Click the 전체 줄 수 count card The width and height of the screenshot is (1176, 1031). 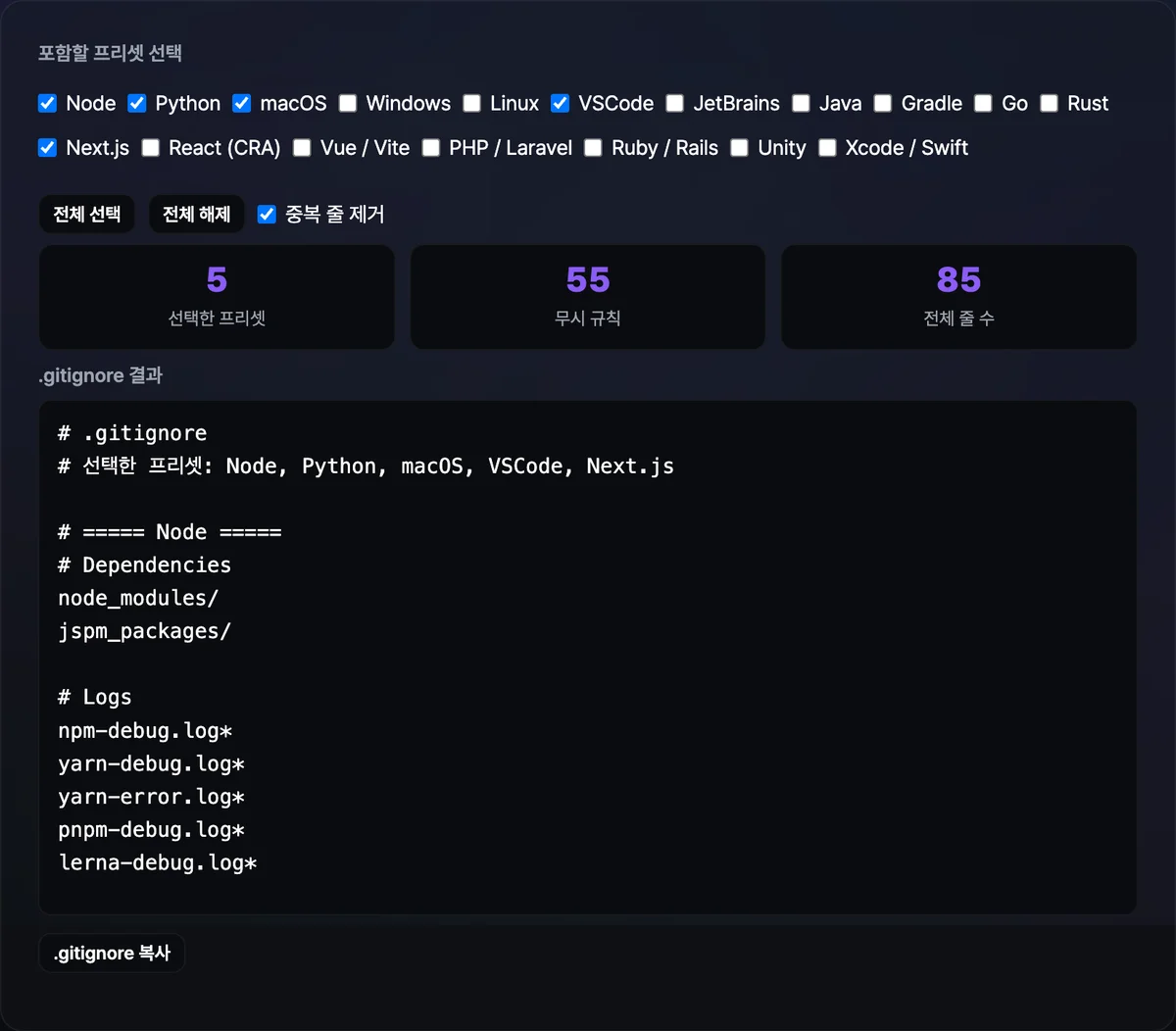[958, 297]
